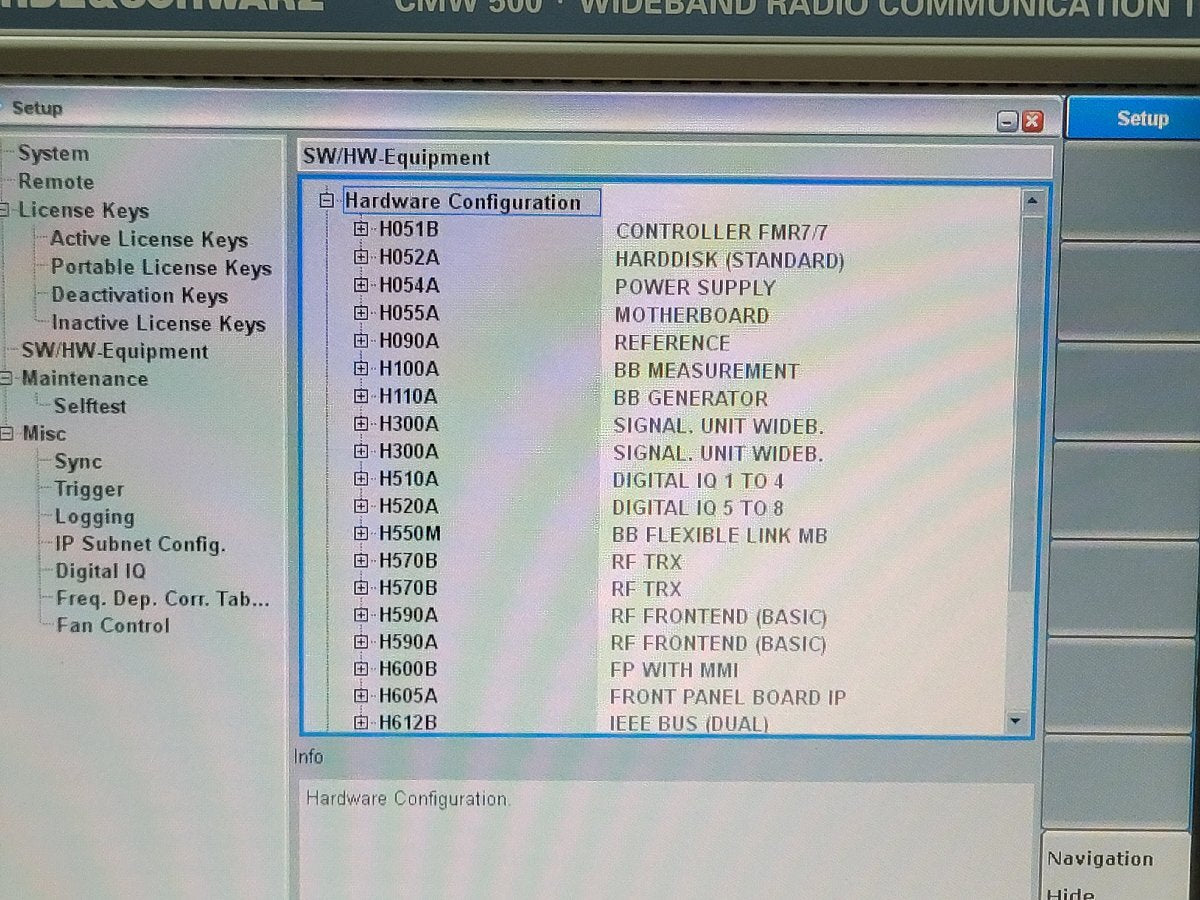Open Freq. Dep. Corr. Tab... entry
The height and width of the screenshot is (900, 1200).
(163, 599)
